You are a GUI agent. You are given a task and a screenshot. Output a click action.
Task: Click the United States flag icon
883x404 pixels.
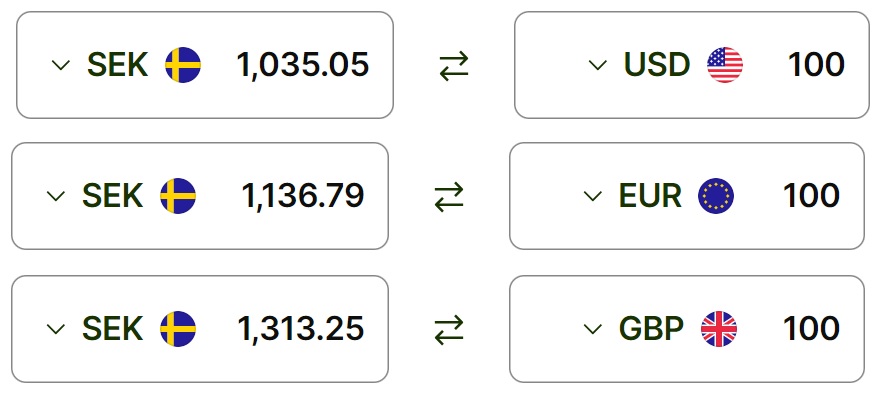coord(725,65)
